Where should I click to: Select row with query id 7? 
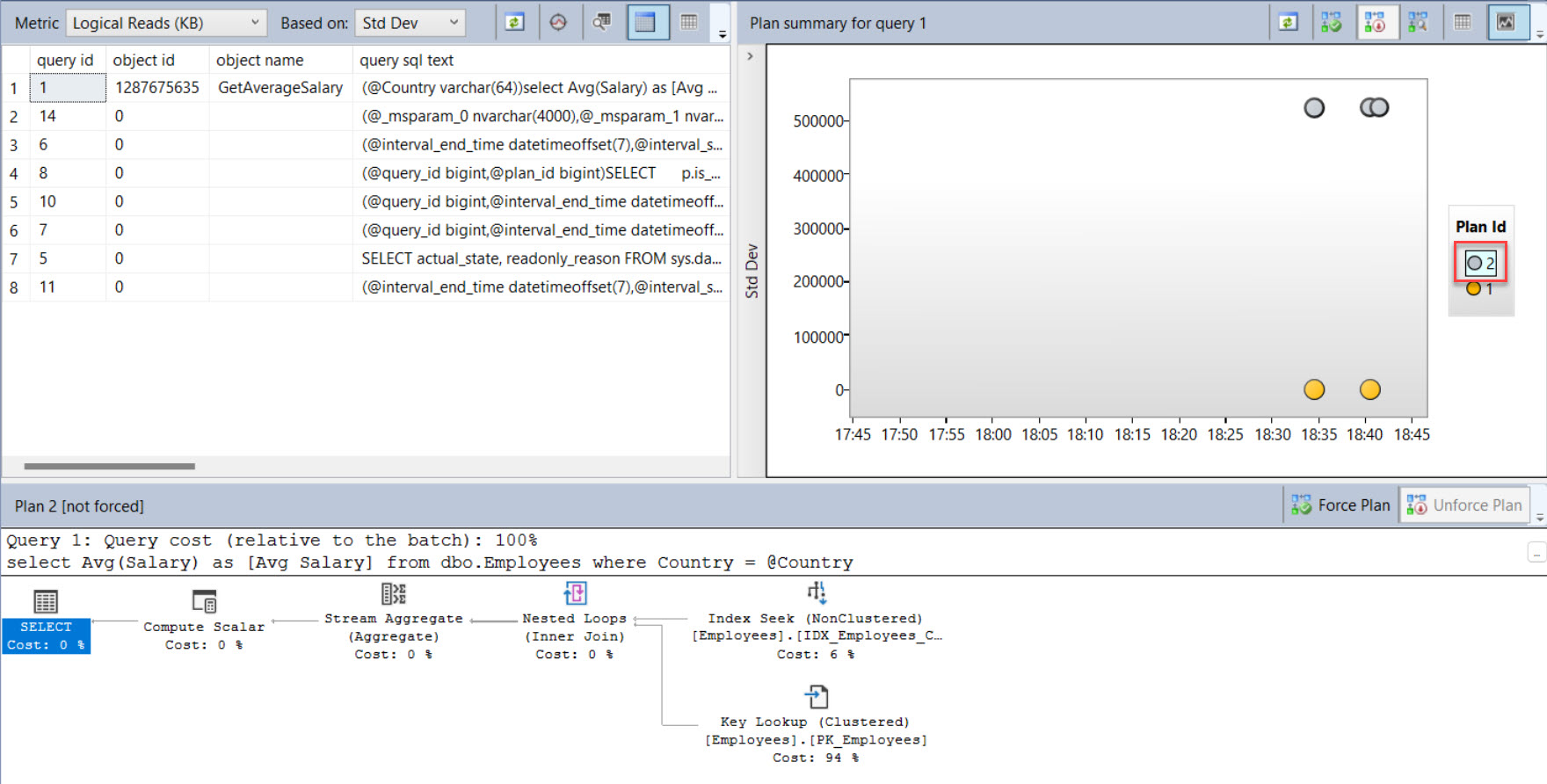point(366,229)
